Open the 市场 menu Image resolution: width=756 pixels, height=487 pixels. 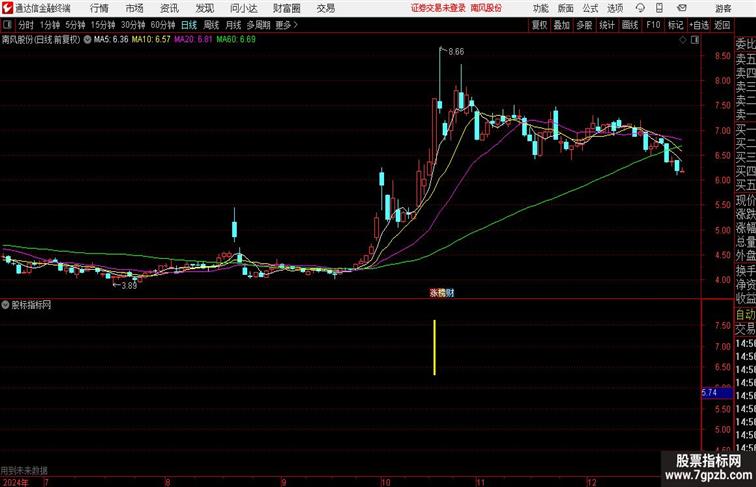[x=135, y=8]
